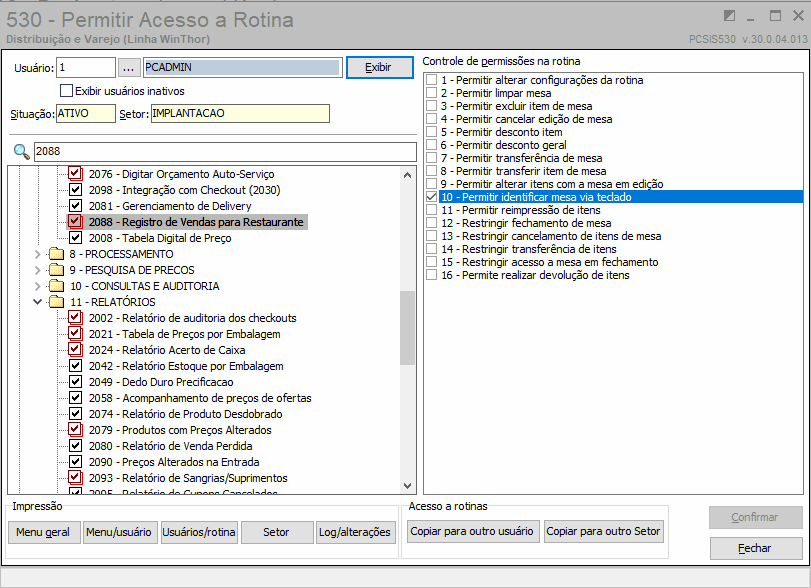The width and height of the screenshot is (811, 588).
Task: Collapse the 11 - RELATÓRIOS tree node
Action: 37,302
